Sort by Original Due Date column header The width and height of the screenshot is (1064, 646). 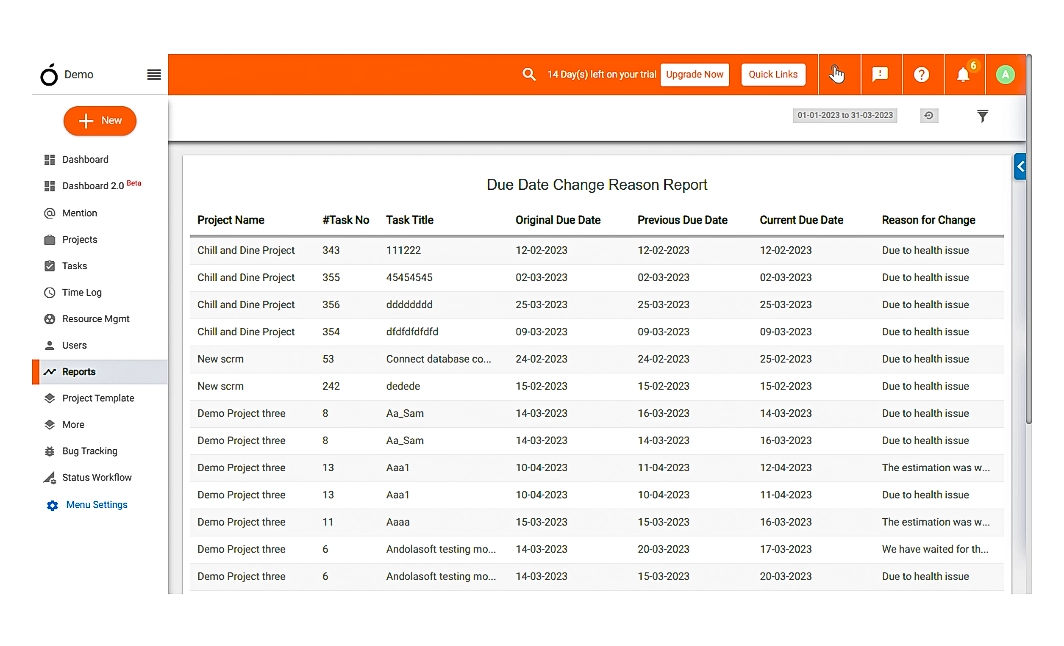coord(558,220)
